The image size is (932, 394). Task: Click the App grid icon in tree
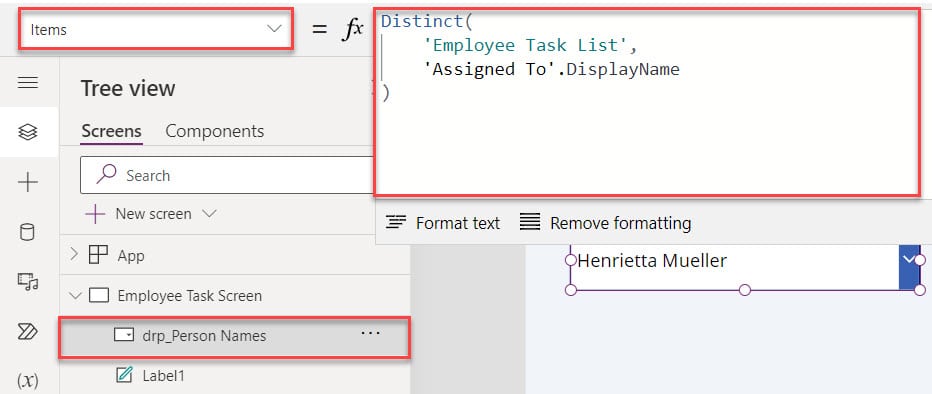pos(98,256)
